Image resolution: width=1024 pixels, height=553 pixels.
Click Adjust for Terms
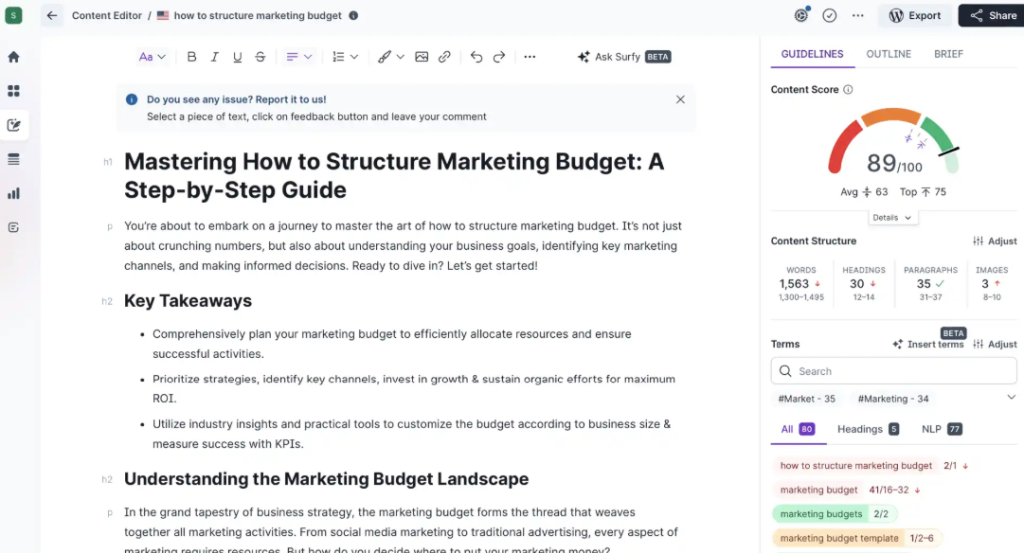tap(995, 344)
